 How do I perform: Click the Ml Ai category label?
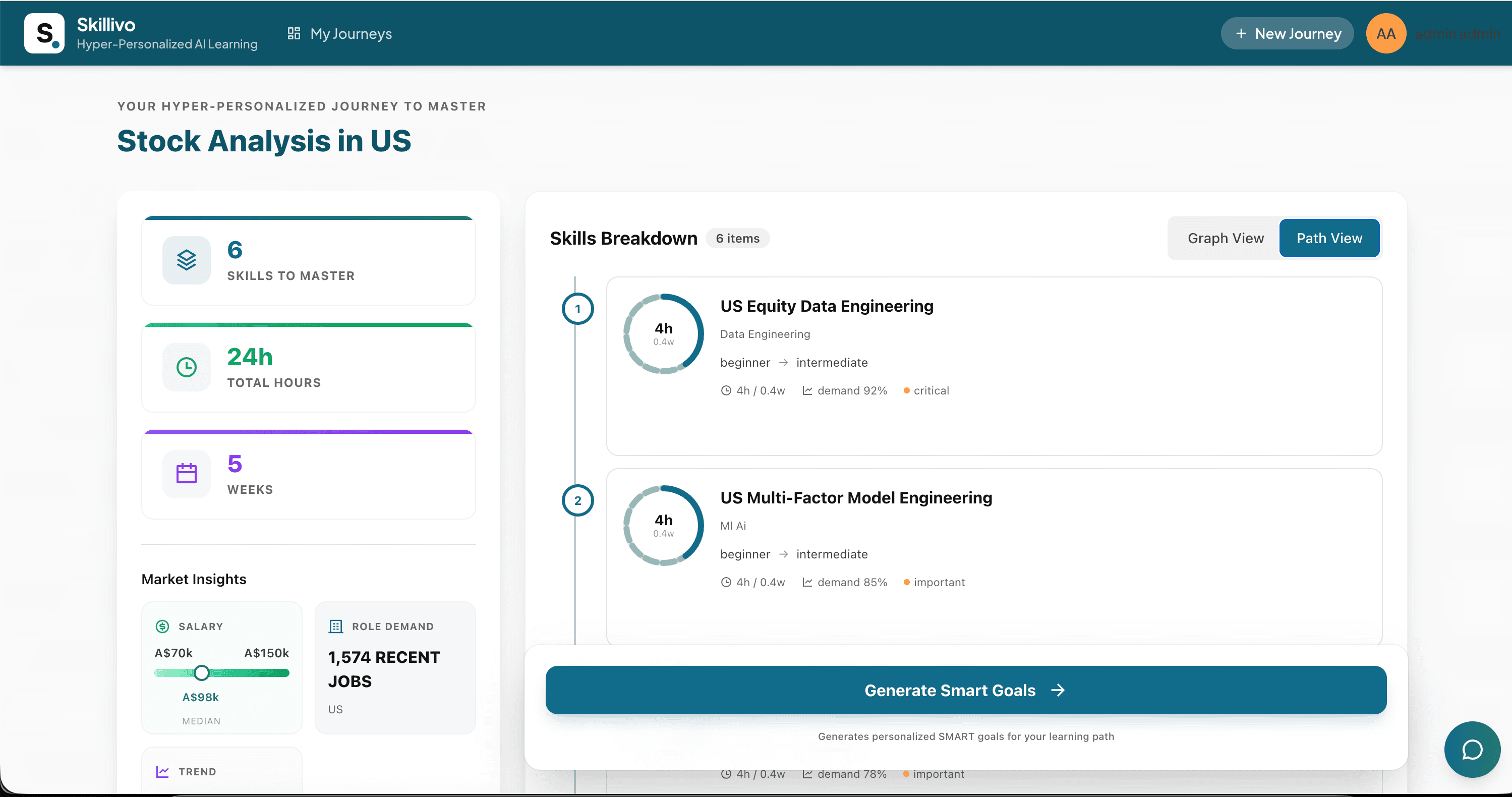(733, 526)
